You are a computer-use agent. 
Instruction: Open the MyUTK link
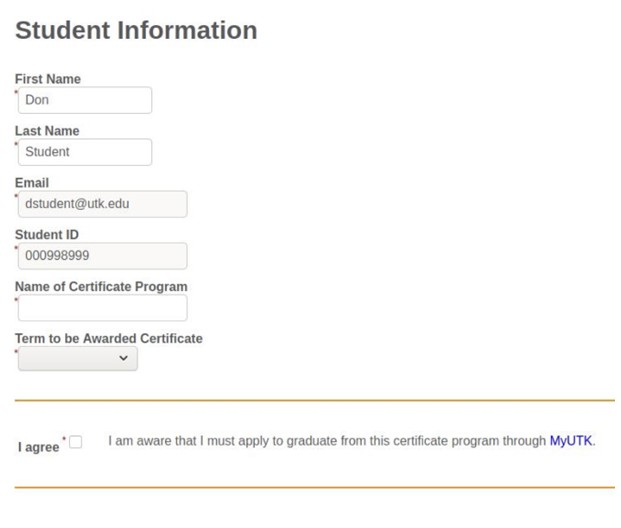571,440
